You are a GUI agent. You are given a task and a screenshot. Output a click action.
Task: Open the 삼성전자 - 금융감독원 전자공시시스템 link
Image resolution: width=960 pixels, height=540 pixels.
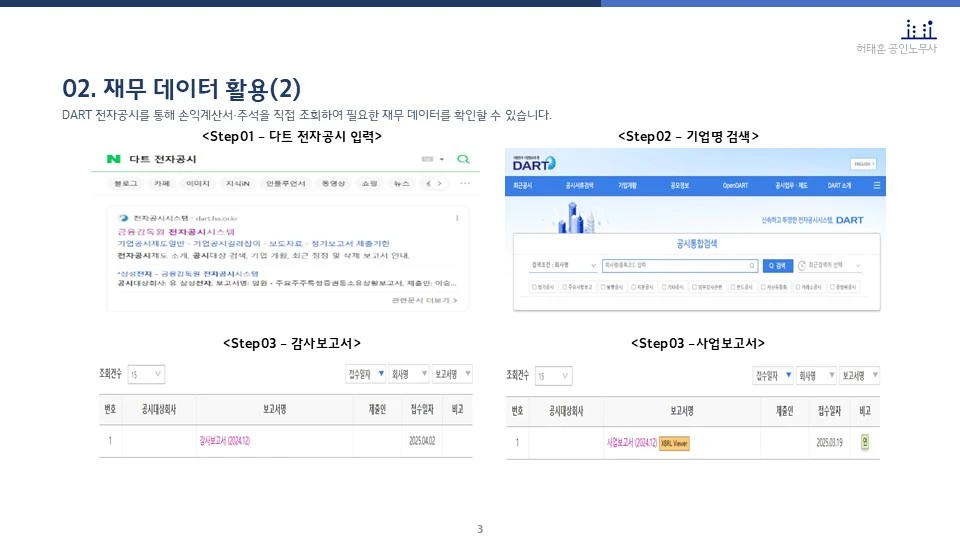[x=189, y=274]
